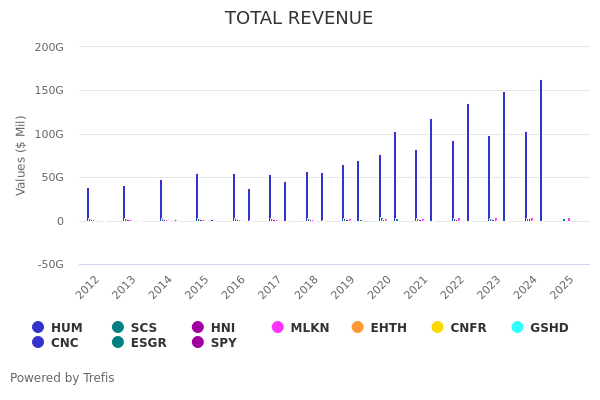The height and width of the screenshot is (400, 600).
Task: Toggle the SPY series label
Action: [x=223, y=343]
